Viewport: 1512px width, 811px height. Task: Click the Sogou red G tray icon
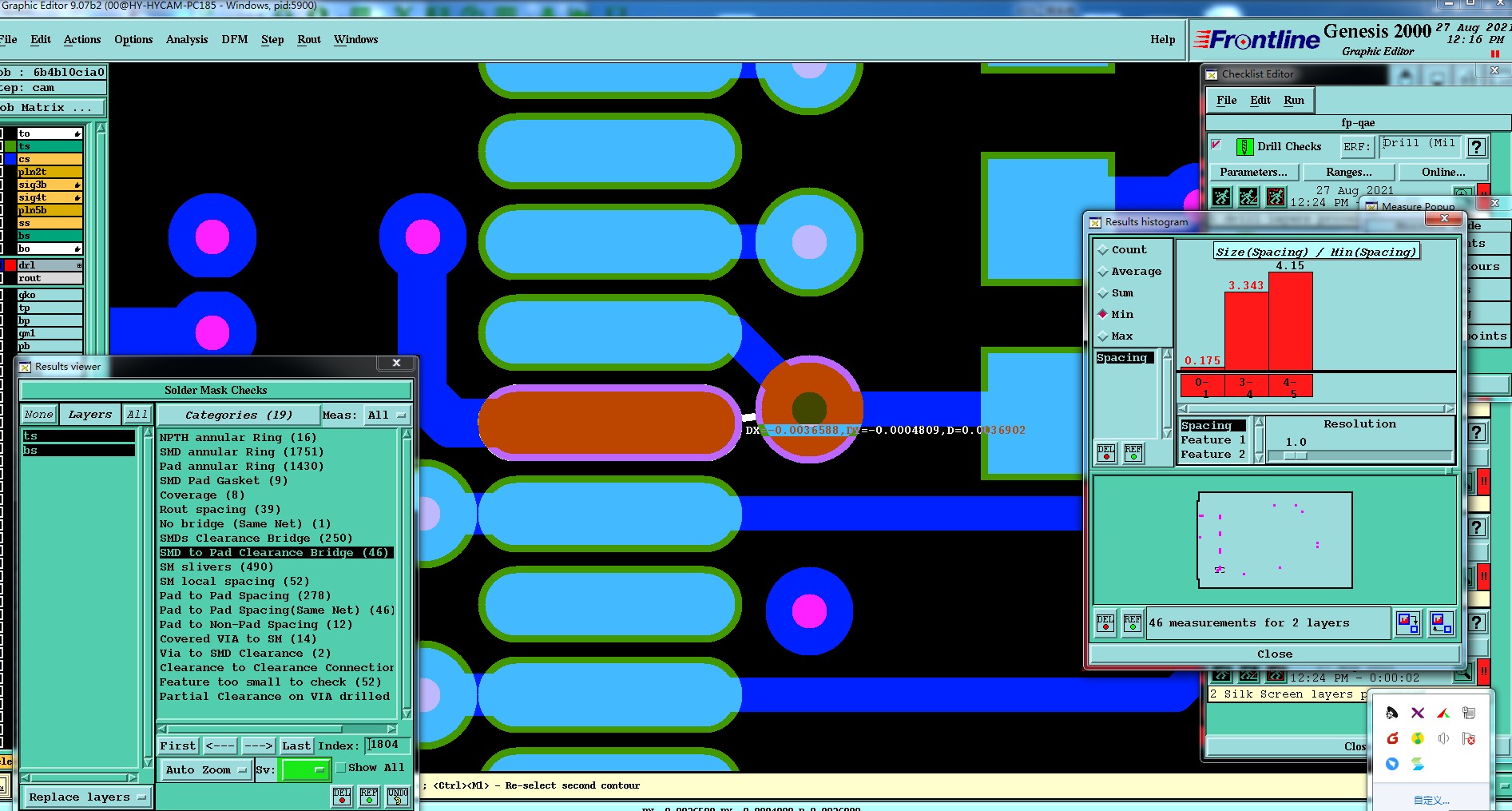coord(1392,738)
